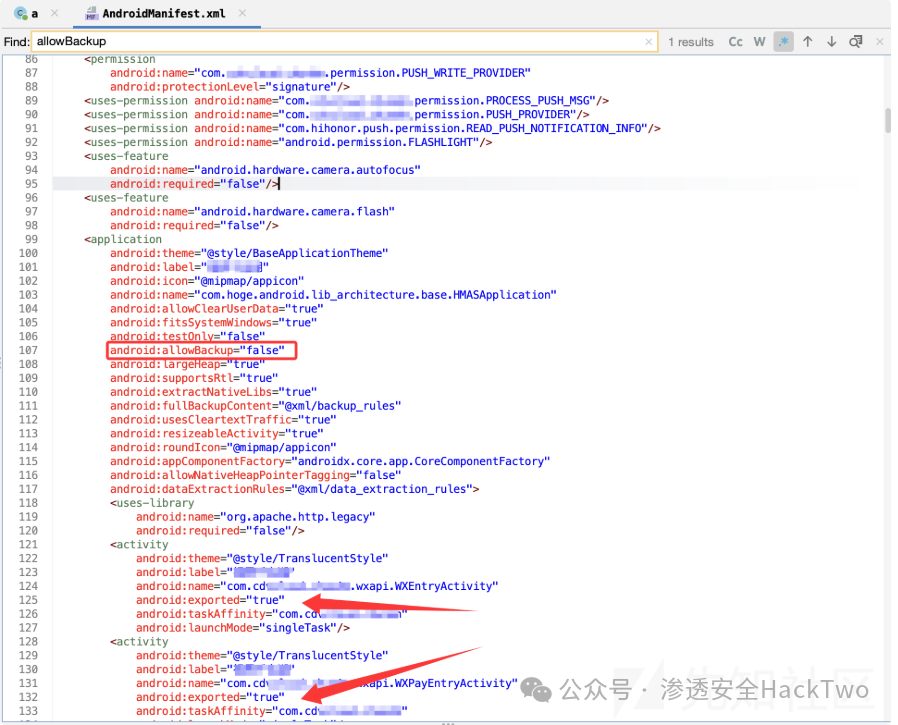This screenshot has width=898, height=725.
Task: Click line number 99 in the gutter
Action: (x=31, y=239)
